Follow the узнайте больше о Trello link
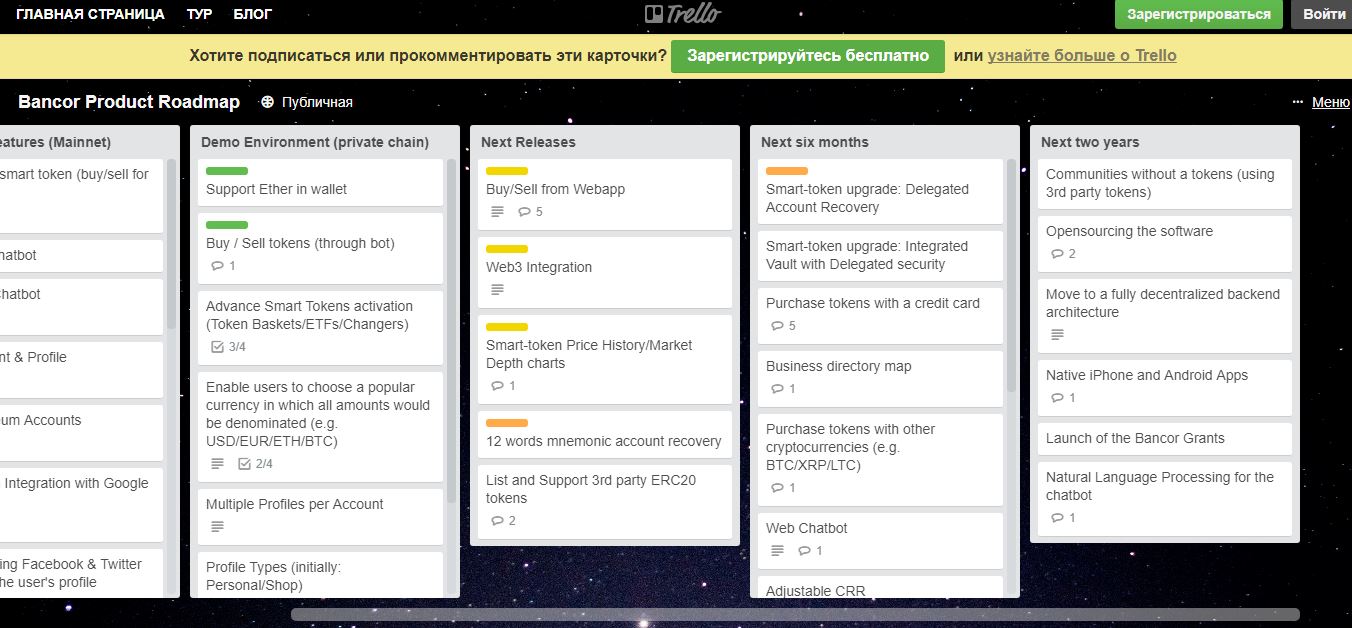1352x628 pixels. tap(1082, 56)
